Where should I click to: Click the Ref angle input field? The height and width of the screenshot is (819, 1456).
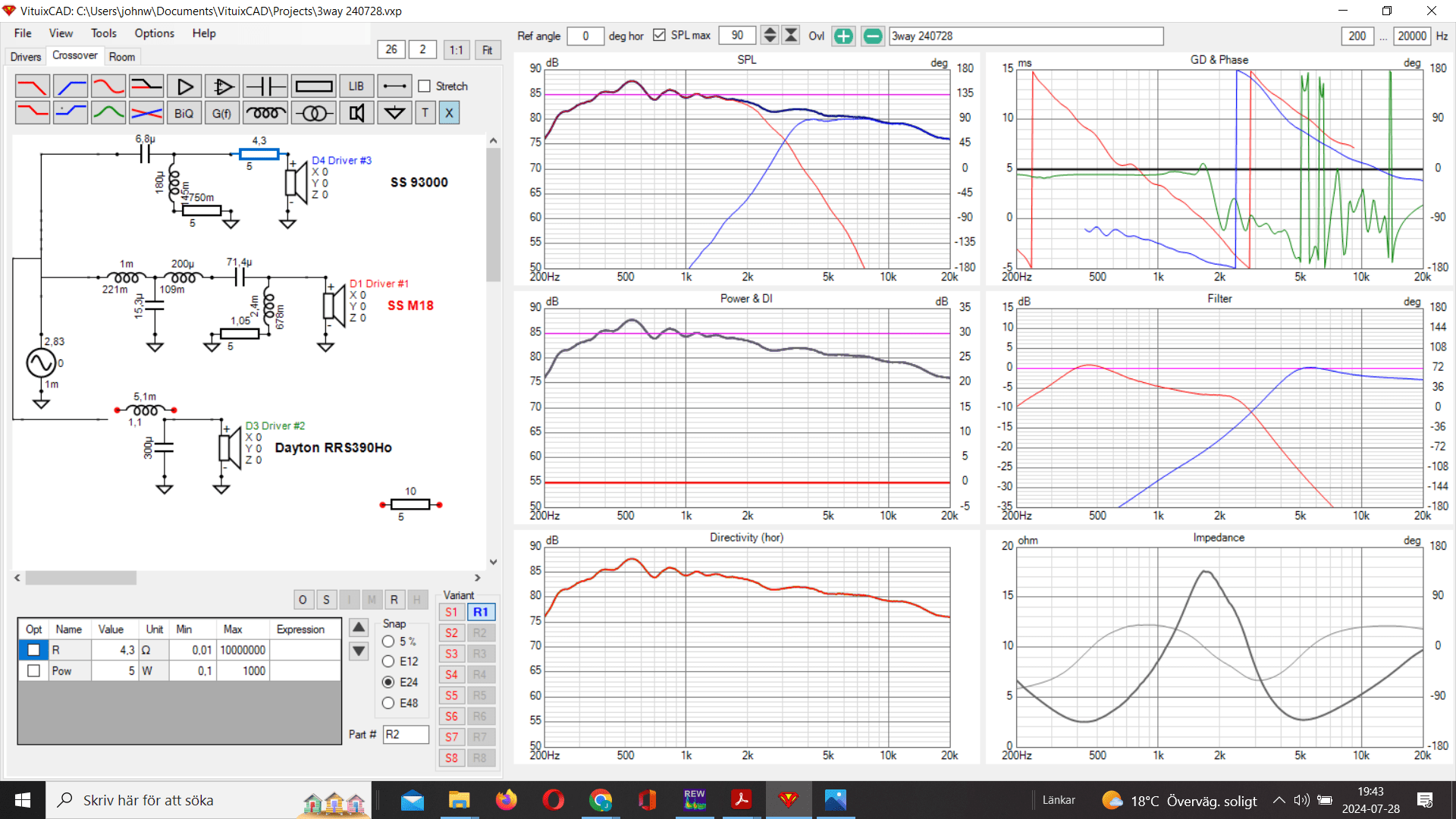(x=585, y=36)
